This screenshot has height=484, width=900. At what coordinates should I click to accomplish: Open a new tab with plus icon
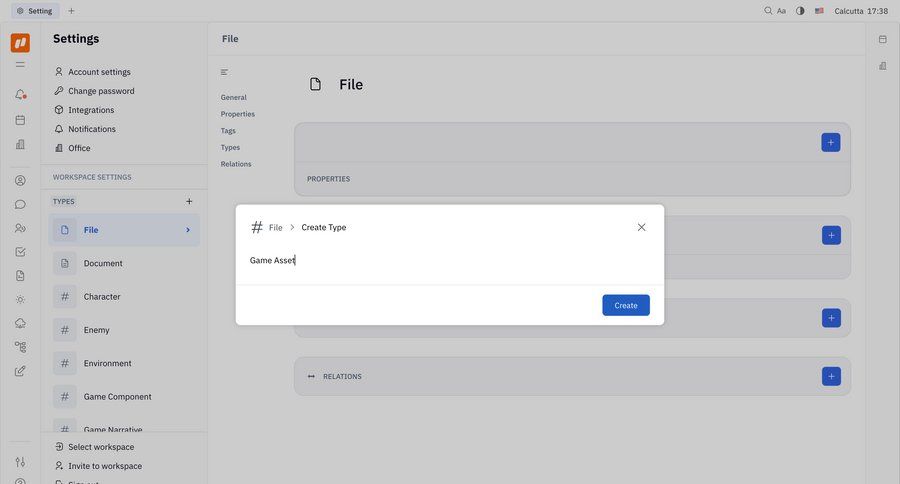point(71,11)
